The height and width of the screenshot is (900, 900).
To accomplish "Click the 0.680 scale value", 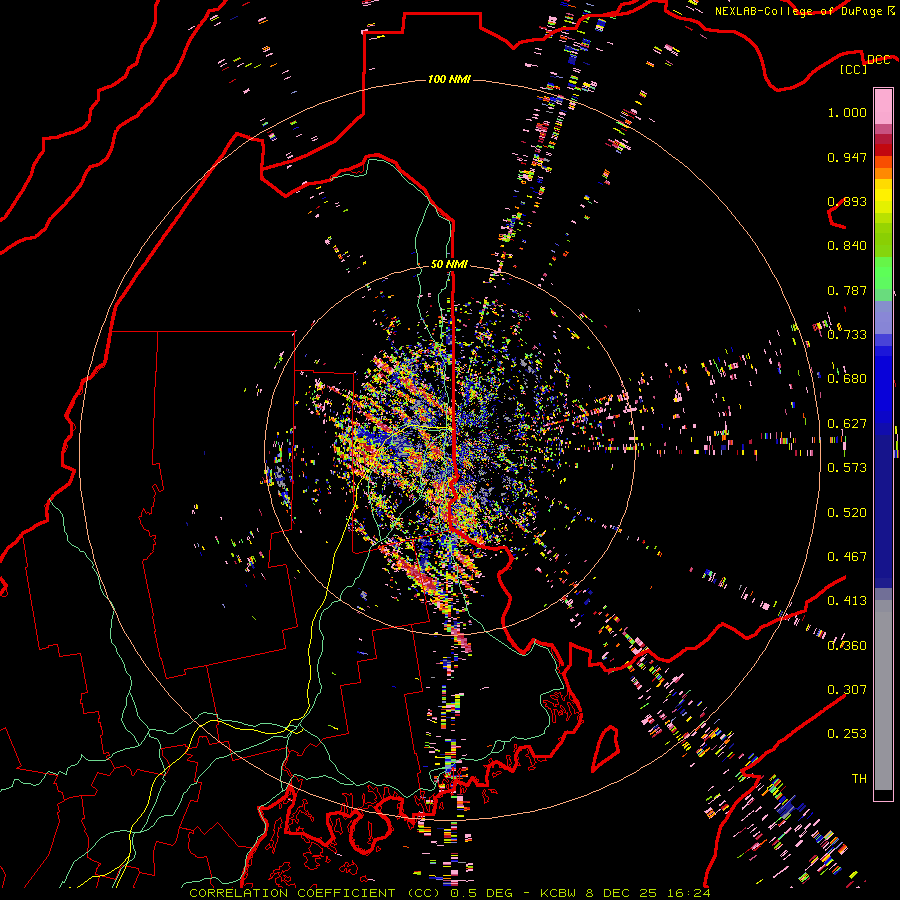I will [847, 379].
